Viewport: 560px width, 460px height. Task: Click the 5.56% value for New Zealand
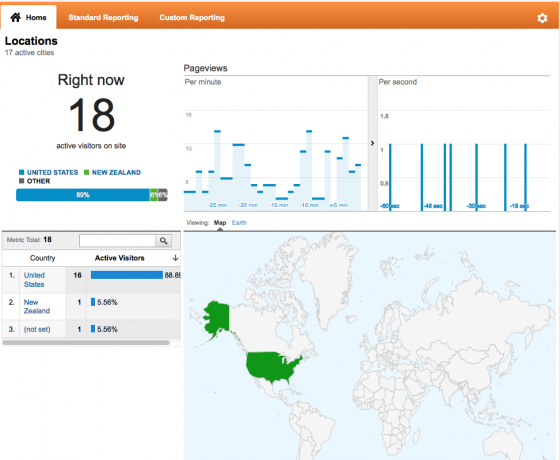coord(107,302)
